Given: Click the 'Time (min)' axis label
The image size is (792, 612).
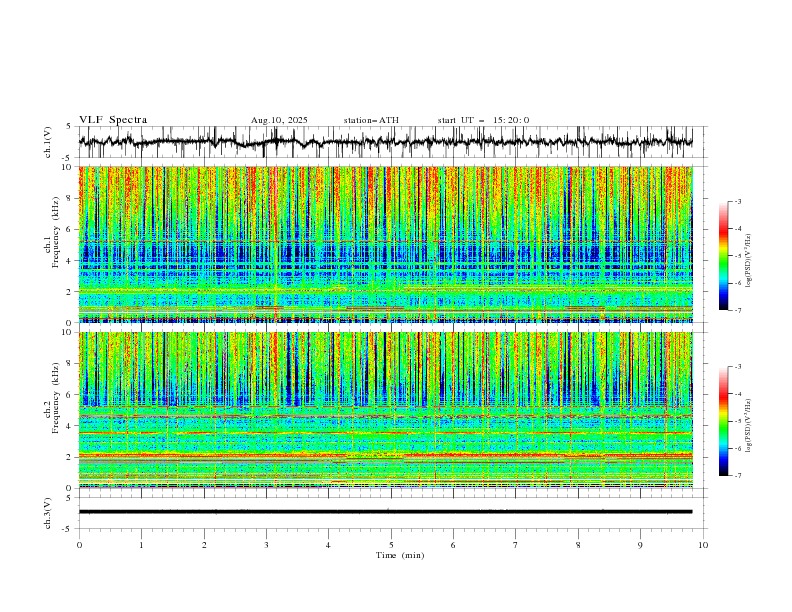Looking at the screenshot, I should tap(400, 555).
